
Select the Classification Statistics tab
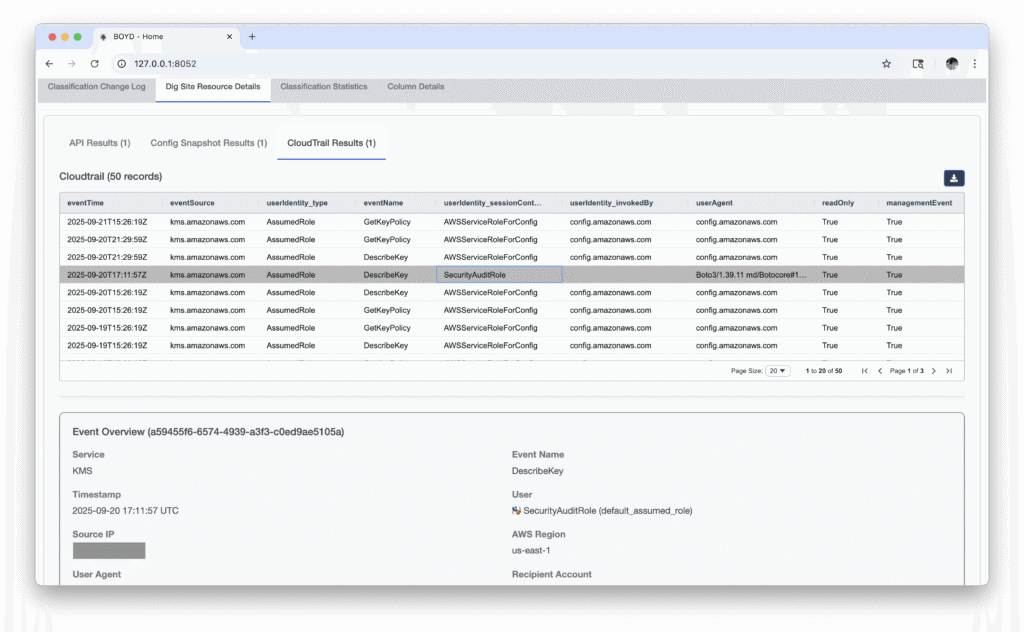(323, 87)
